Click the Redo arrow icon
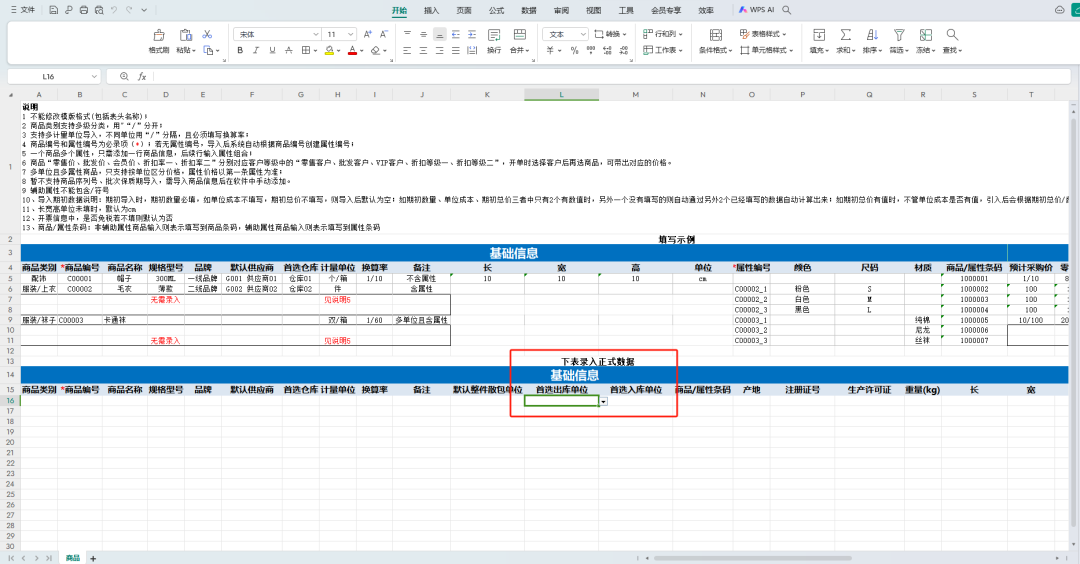Screen dimensions: 1080x564 click(x=129, y=10)
